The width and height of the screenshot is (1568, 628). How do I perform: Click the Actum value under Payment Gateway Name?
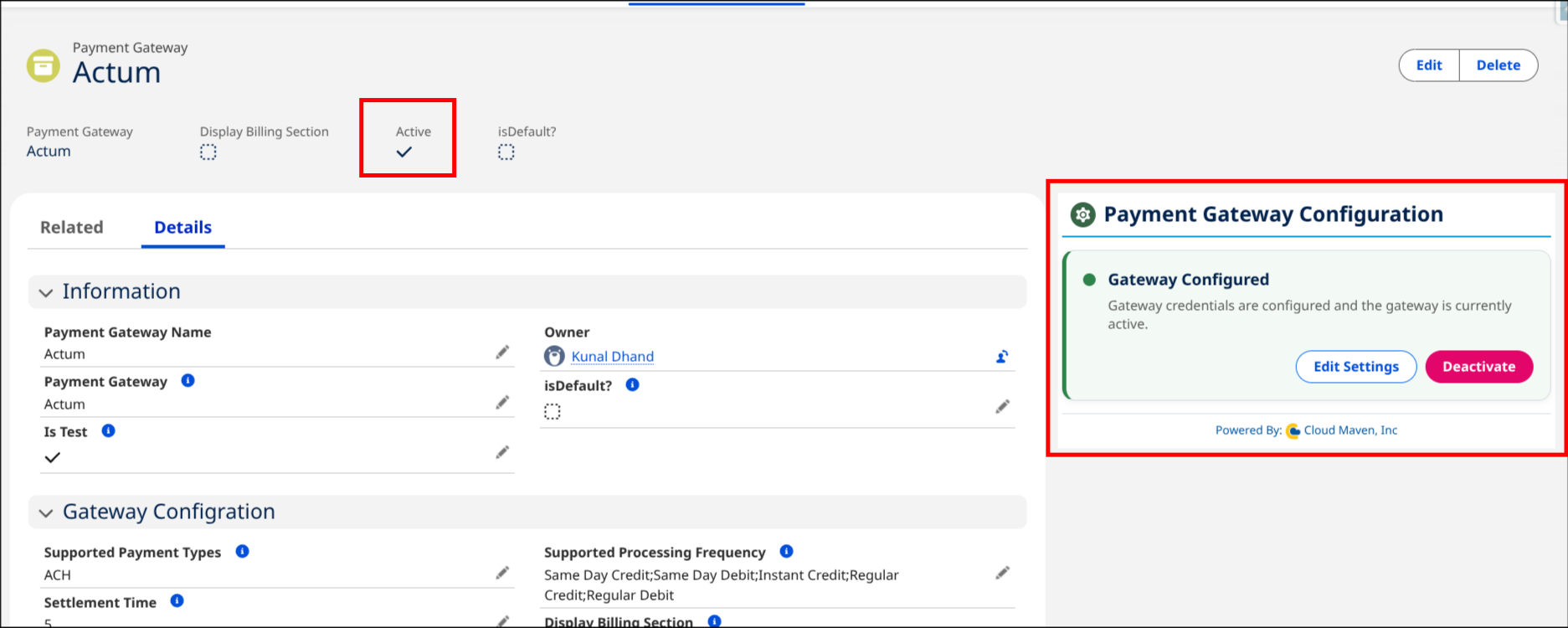pyautogui.click(x=64, y=354)
